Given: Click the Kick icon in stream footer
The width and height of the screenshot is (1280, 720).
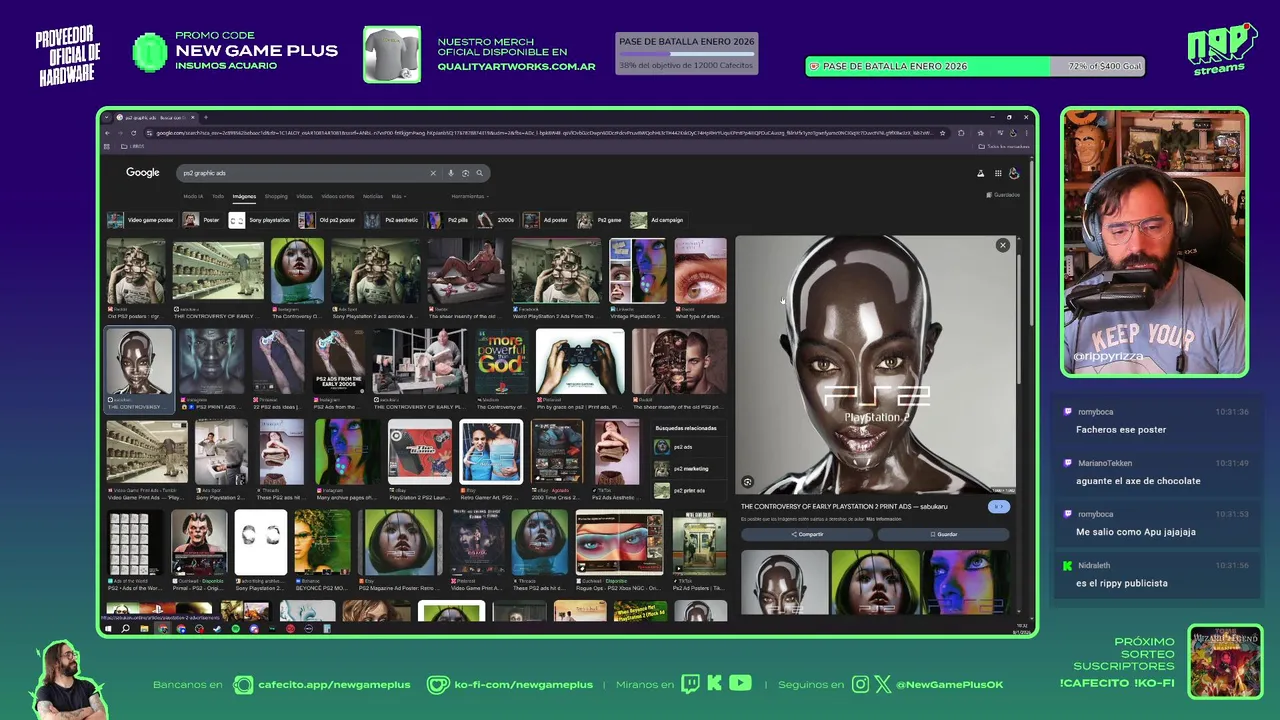Looking at the screenshot, I should tap(714, 684).
